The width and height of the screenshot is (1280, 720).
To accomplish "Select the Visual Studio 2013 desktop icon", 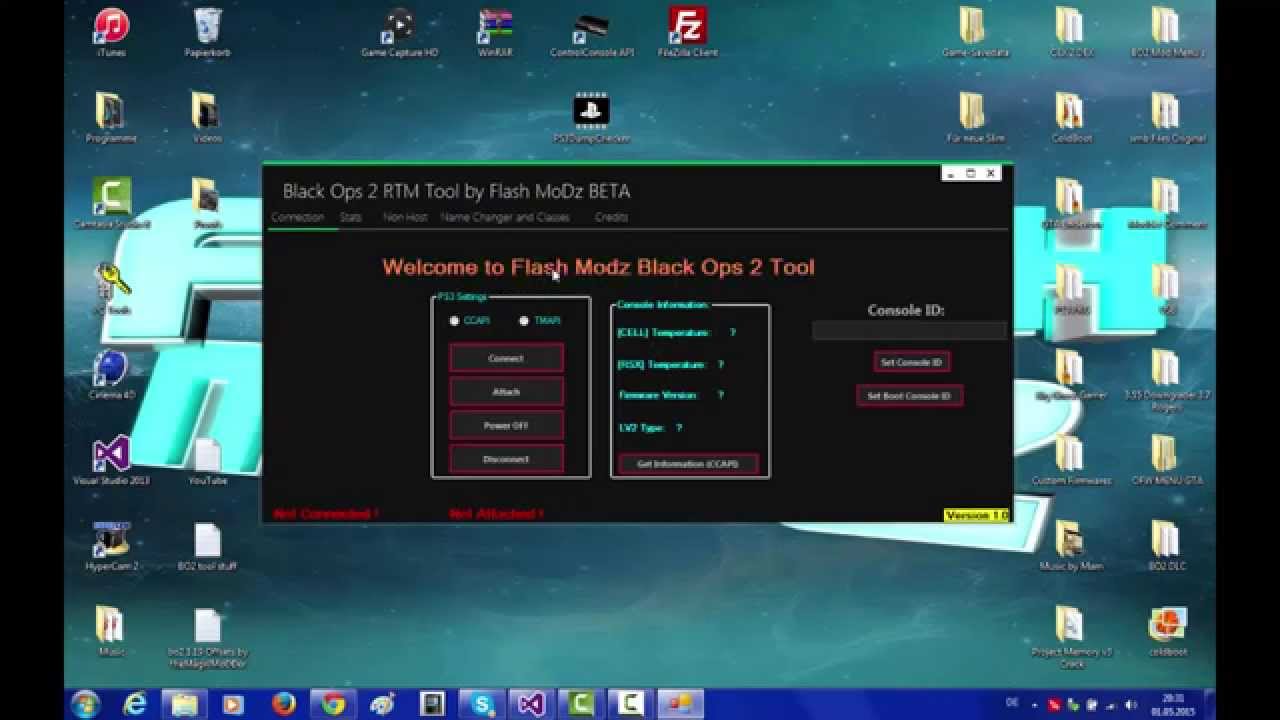I will (111, 461).
